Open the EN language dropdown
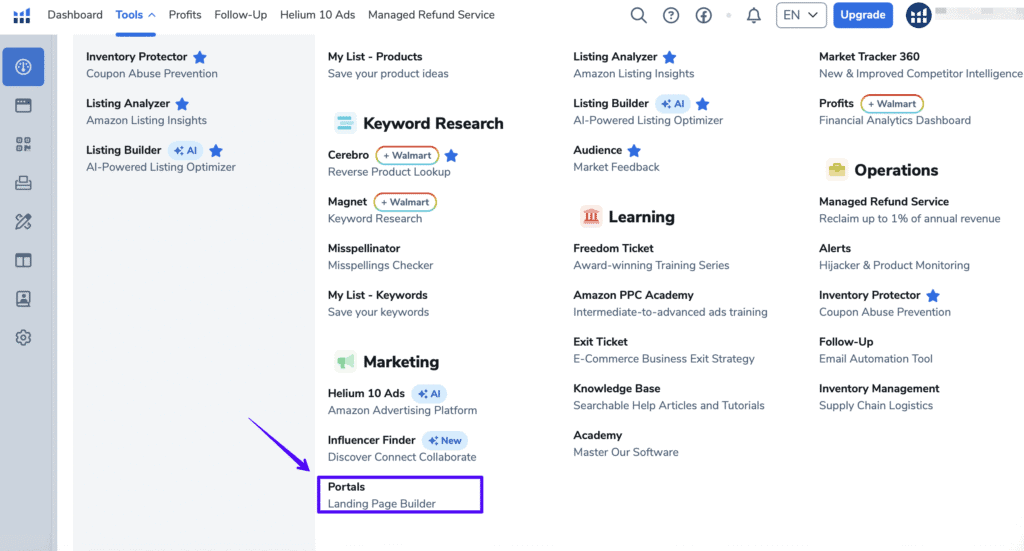 [x=801, y=15]
